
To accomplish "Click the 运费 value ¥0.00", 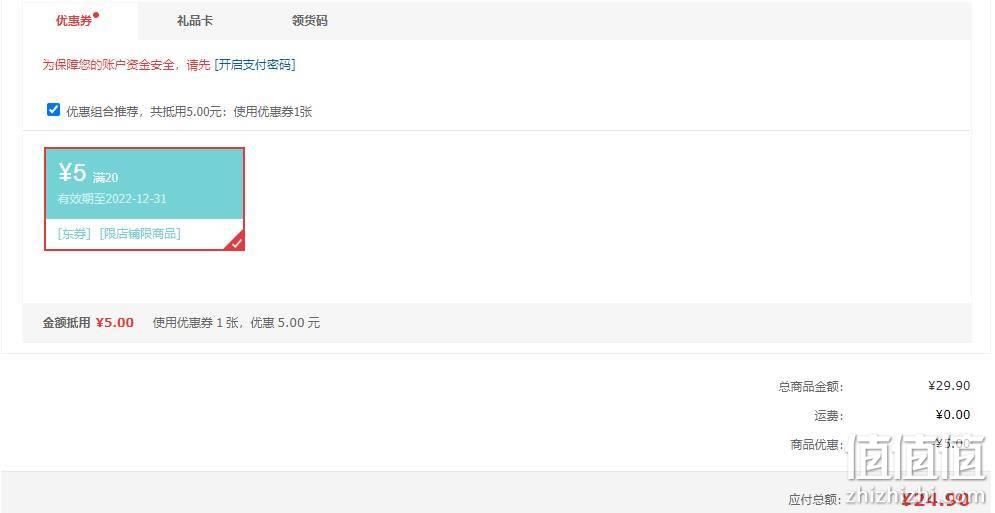I will [952, 415].
